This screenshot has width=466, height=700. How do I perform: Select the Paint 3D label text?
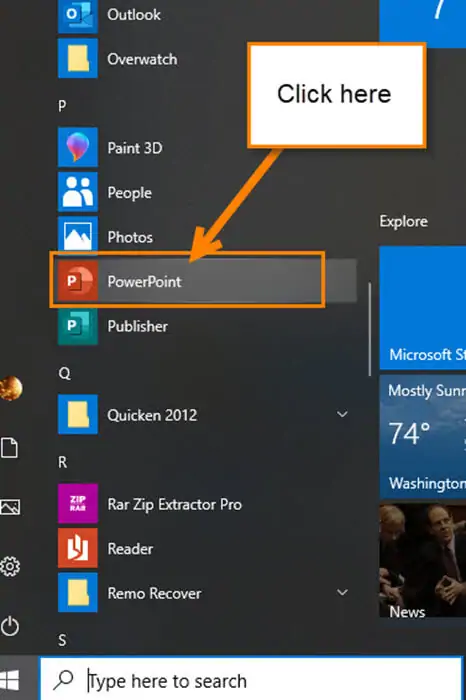tap(135, 148)
